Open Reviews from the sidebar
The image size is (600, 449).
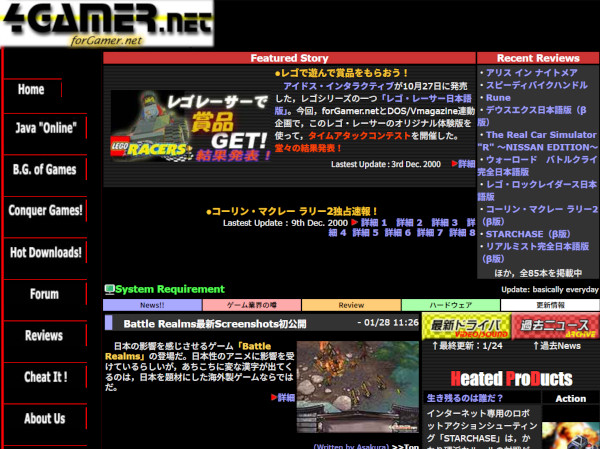45,335
